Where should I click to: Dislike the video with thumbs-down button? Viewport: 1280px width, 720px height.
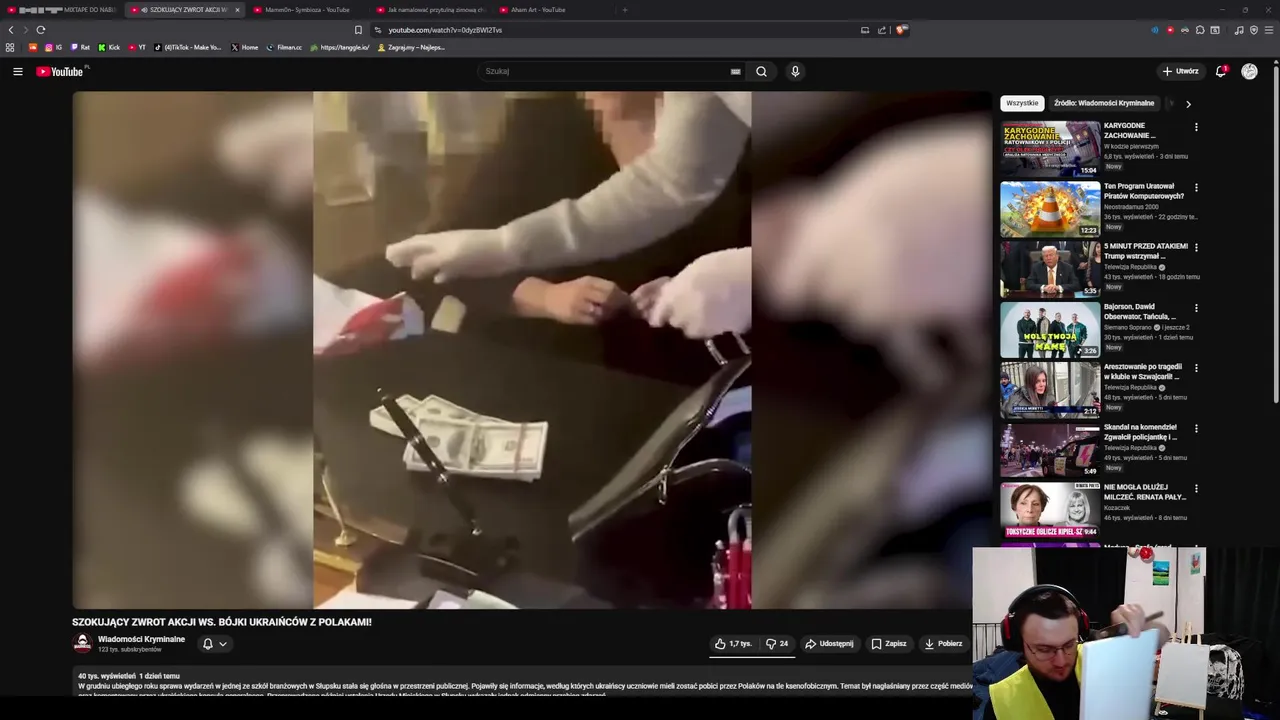pyautogui.click(x=777, y=644)
